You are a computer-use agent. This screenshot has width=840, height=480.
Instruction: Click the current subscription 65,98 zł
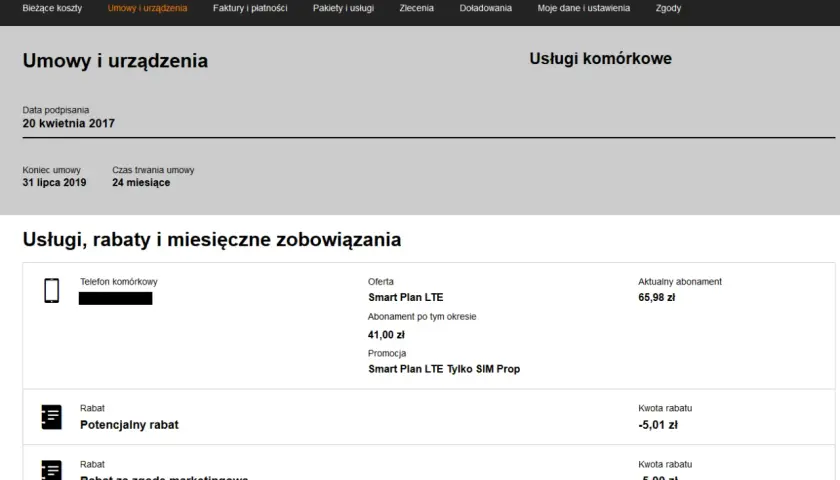coord(656,297)
